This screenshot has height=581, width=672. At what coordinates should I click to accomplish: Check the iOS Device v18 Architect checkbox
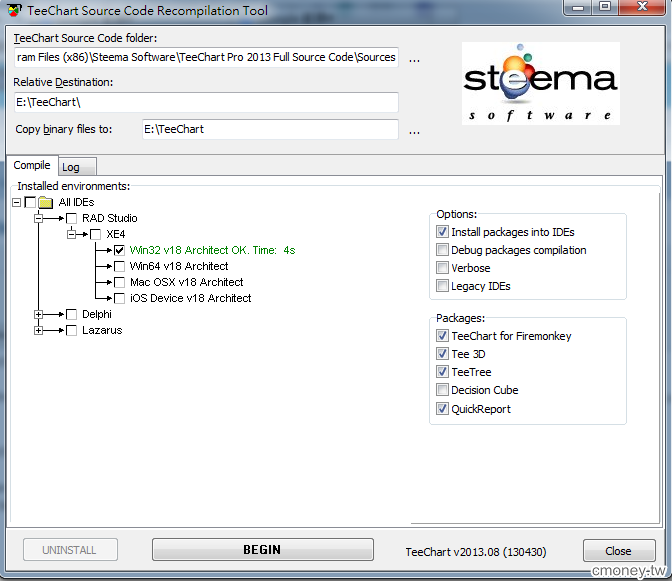tap(120, 298)
